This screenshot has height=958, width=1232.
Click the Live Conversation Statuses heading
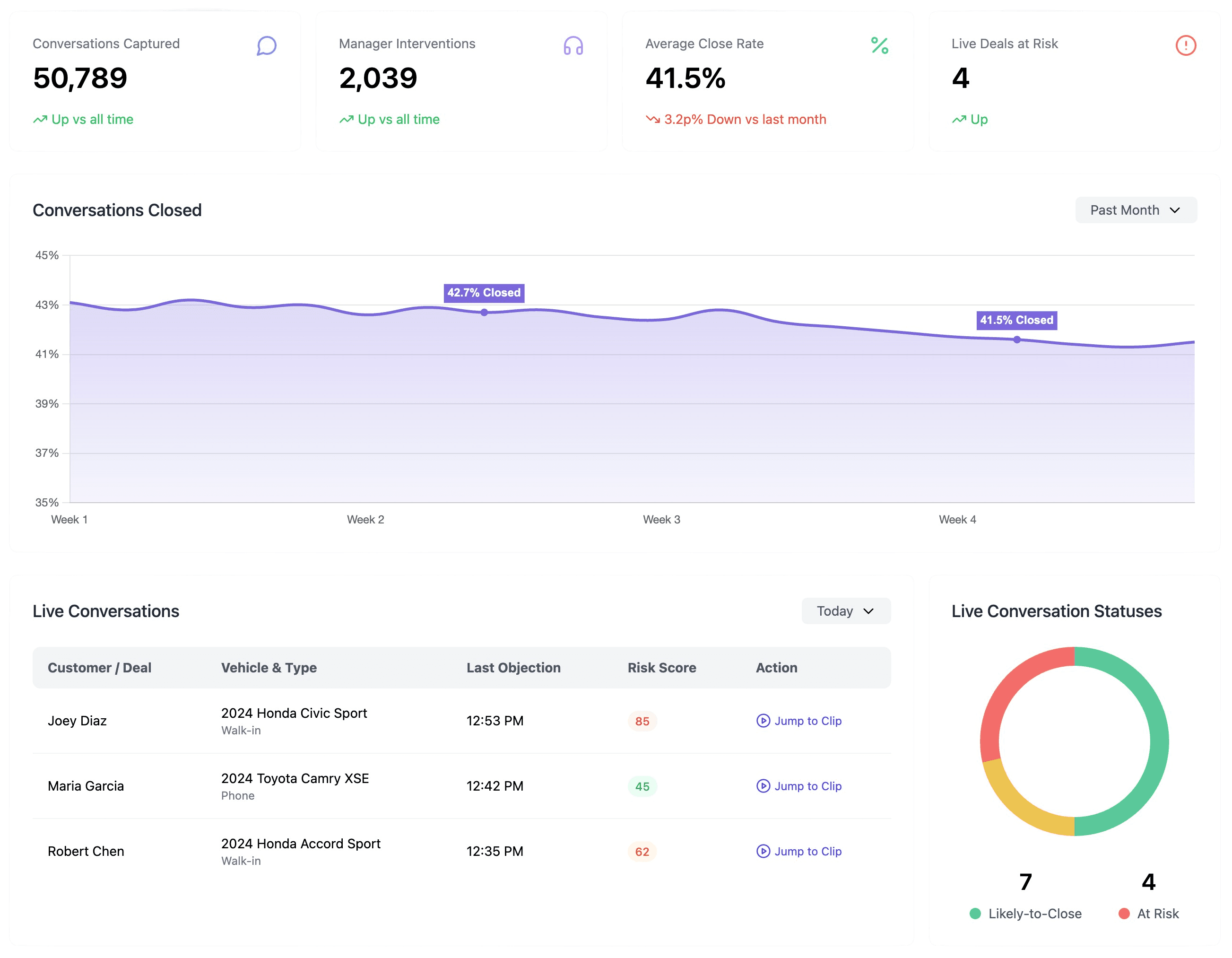click(x=1057, y=611)
